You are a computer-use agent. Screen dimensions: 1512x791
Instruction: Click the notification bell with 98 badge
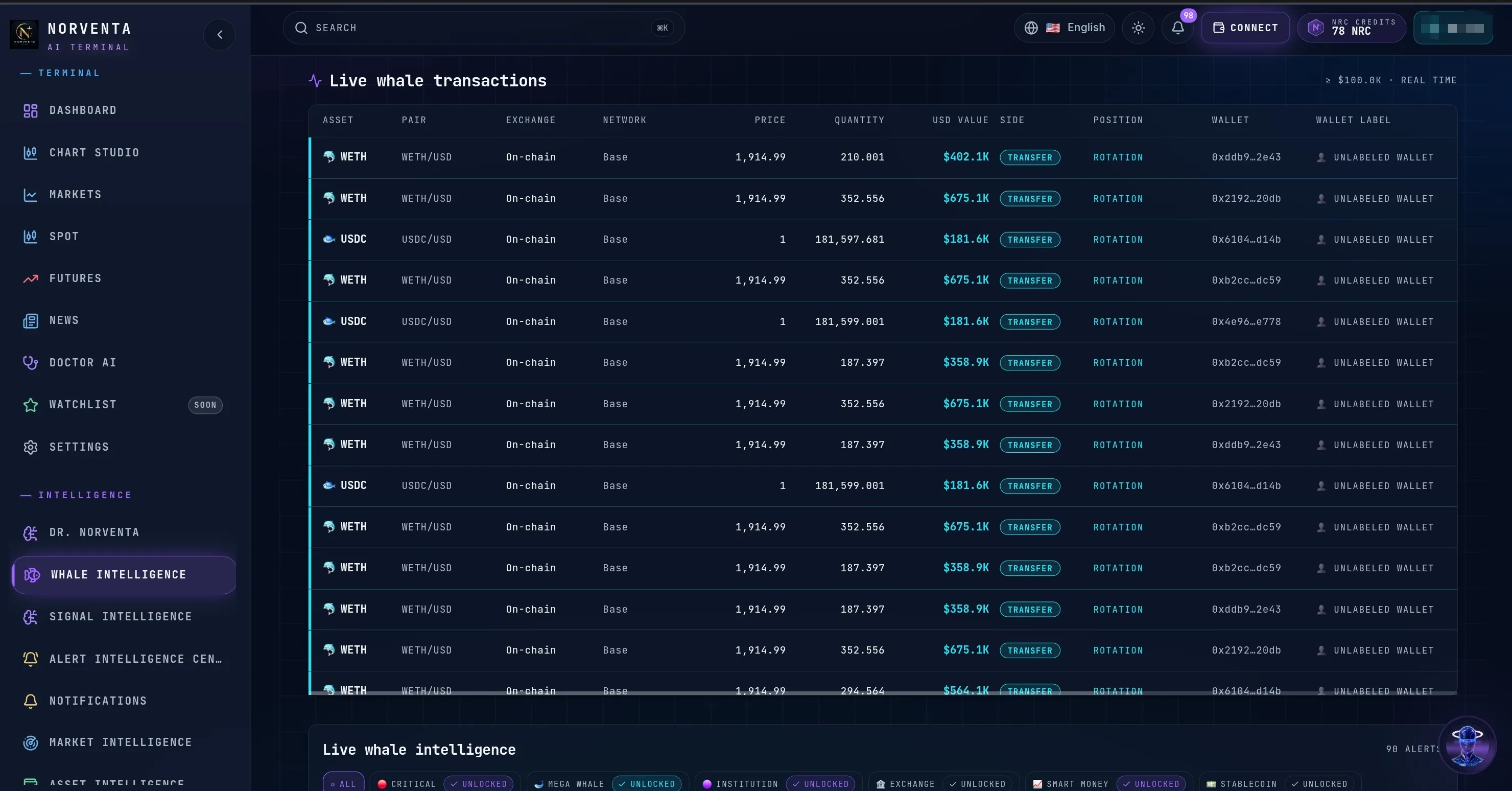pos(1177,28)
